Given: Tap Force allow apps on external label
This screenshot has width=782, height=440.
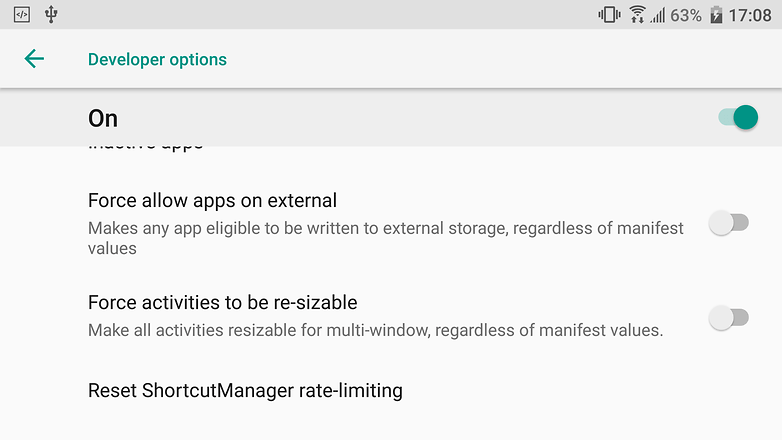Looking at the screenshot, I should 212,201.
